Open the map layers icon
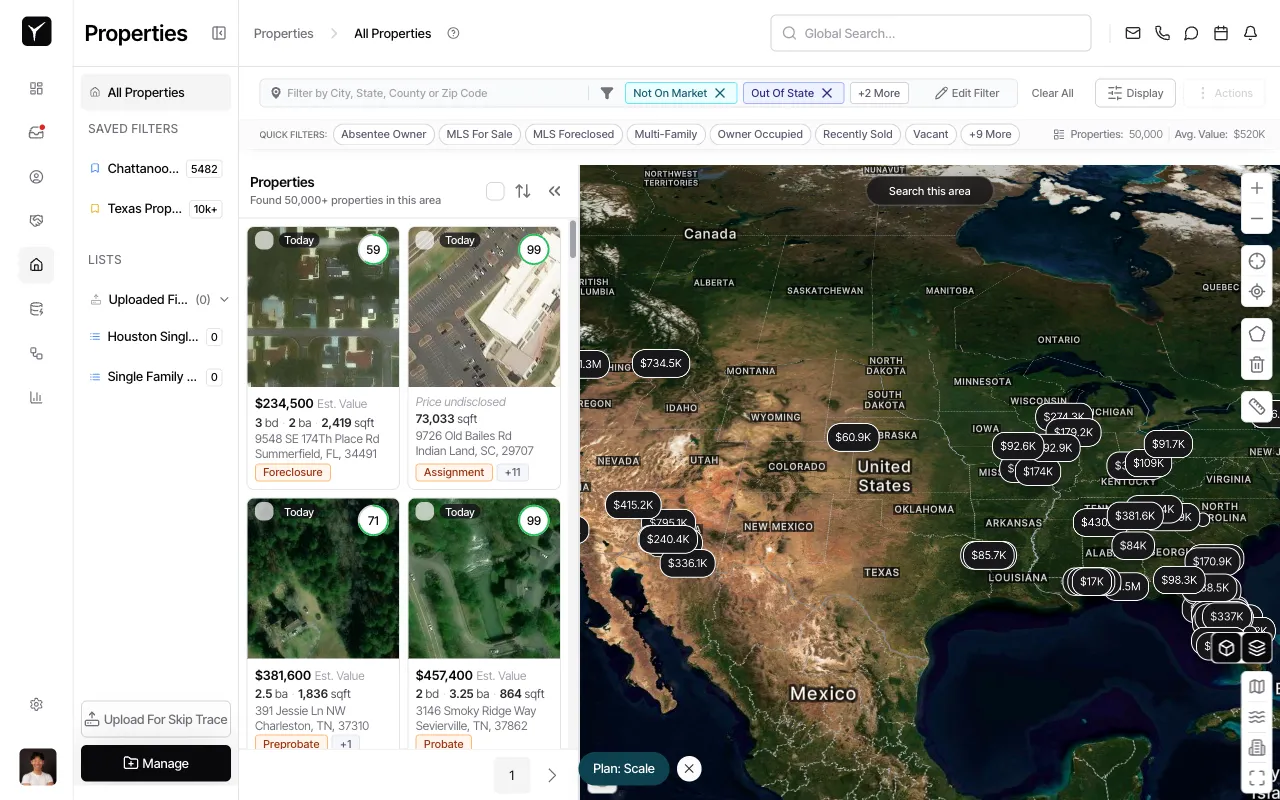This screenshot has height=800, width=1280. tap(1257, 648)
